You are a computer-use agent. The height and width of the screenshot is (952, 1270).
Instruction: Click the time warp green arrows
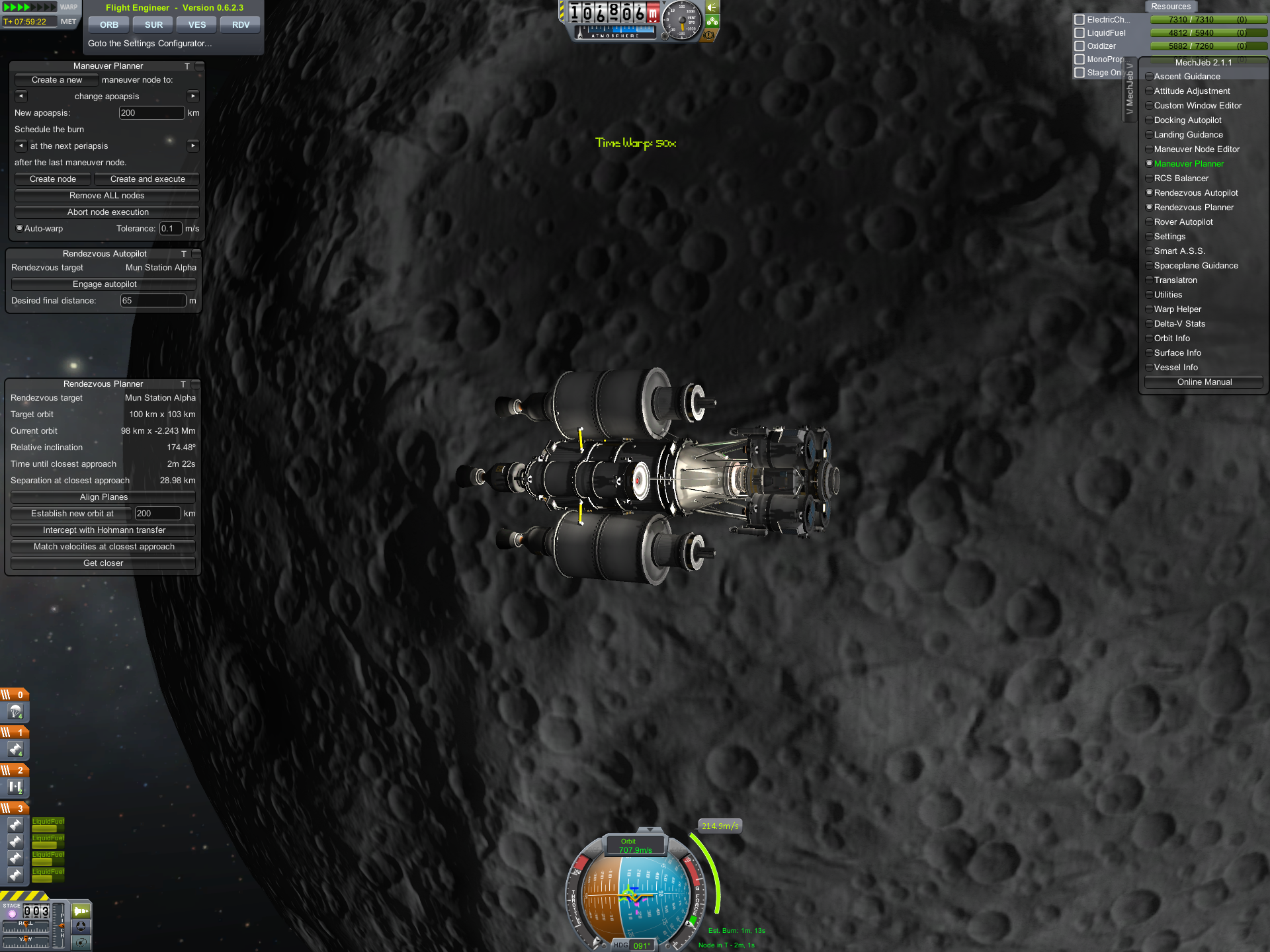(x=29, y=7)
